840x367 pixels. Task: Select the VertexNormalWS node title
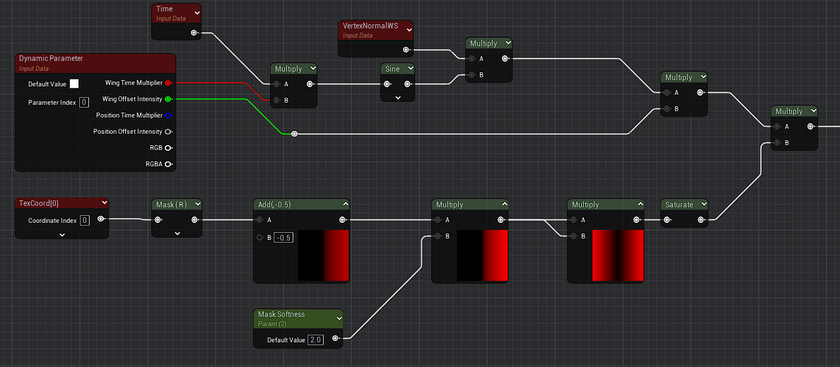click(x=370, y=26)
